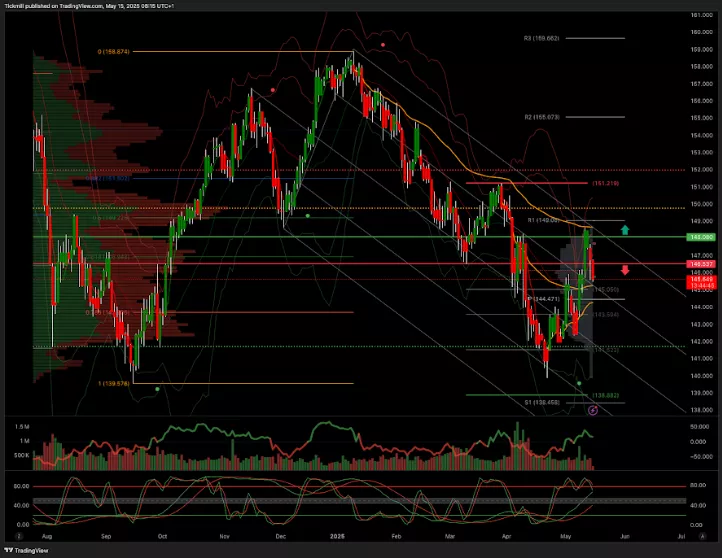Viewport: 722px width, 558px height.
Task: Click the red 146.537 price label
Action: click(x=699, y=264)
